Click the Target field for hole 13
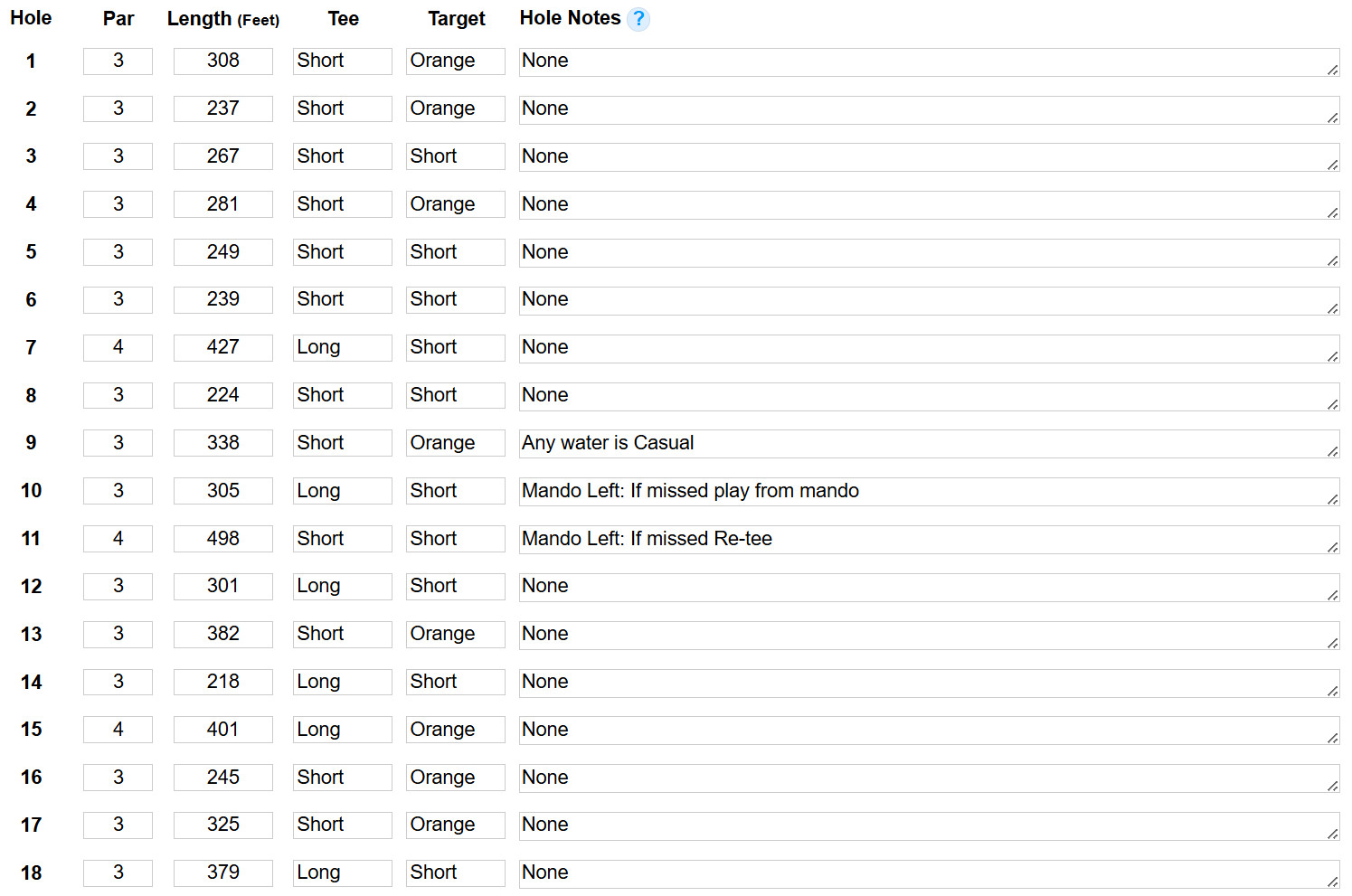1352x896 pixels. pyautogui.click(x=456, y=635)
